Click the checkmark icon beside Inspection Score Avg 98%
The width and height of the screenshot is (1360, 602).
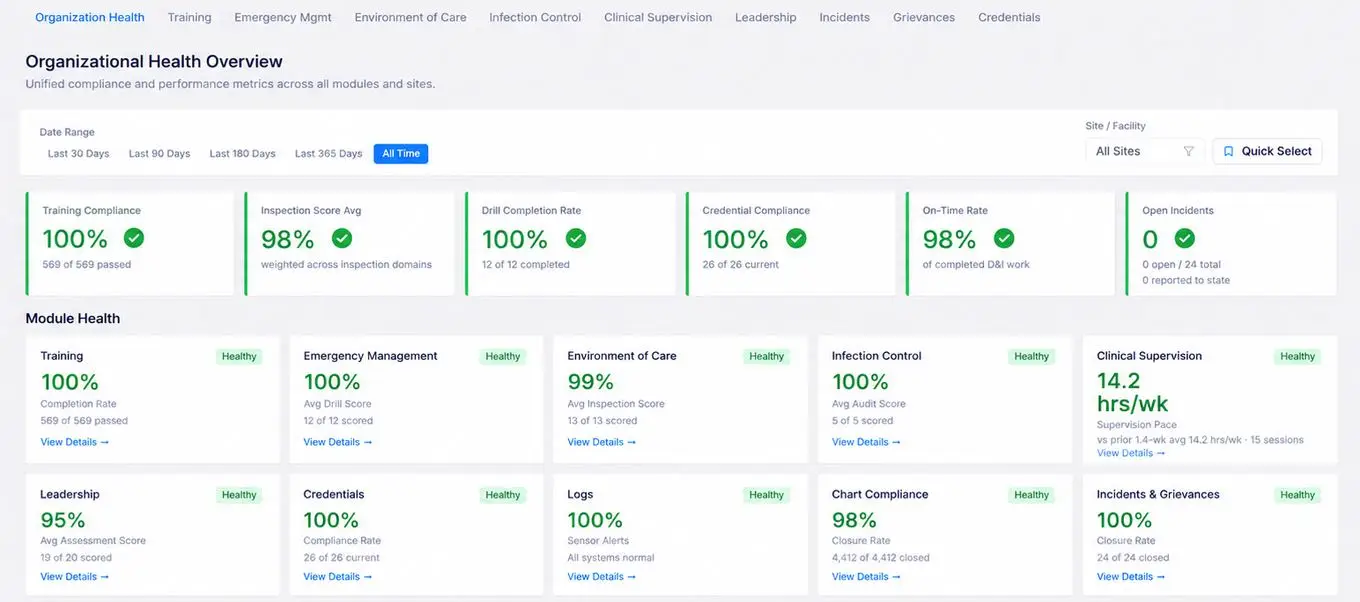tap(342, 238)
